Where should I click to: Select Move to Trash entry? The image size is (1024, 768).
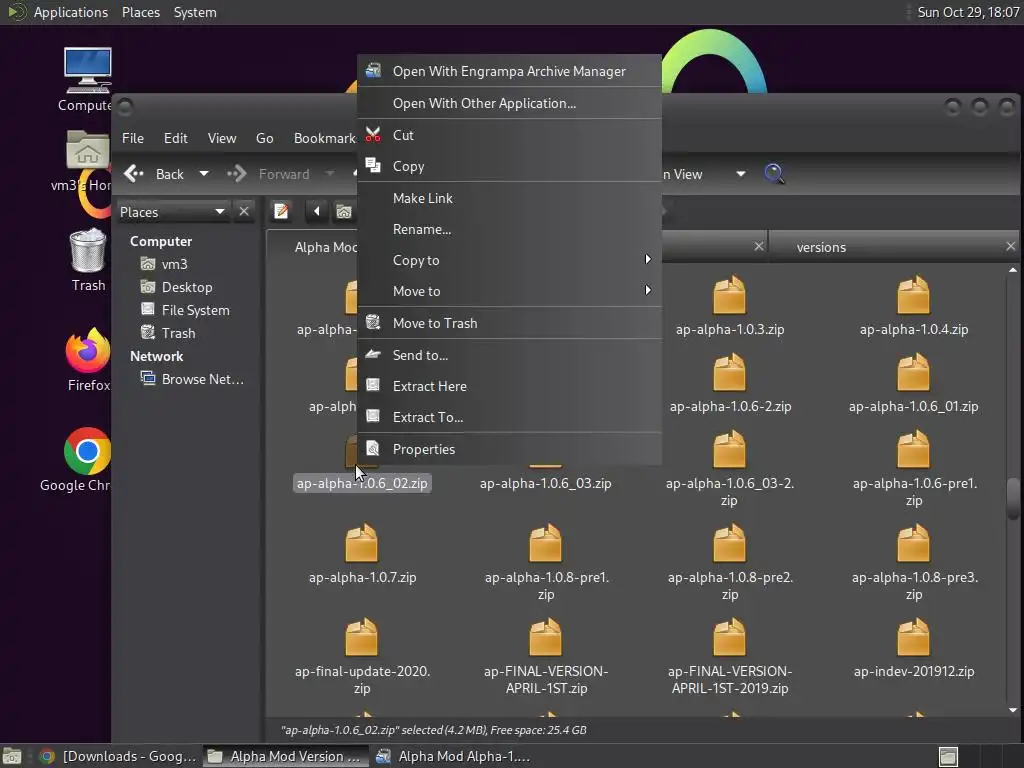coord(509,323)
